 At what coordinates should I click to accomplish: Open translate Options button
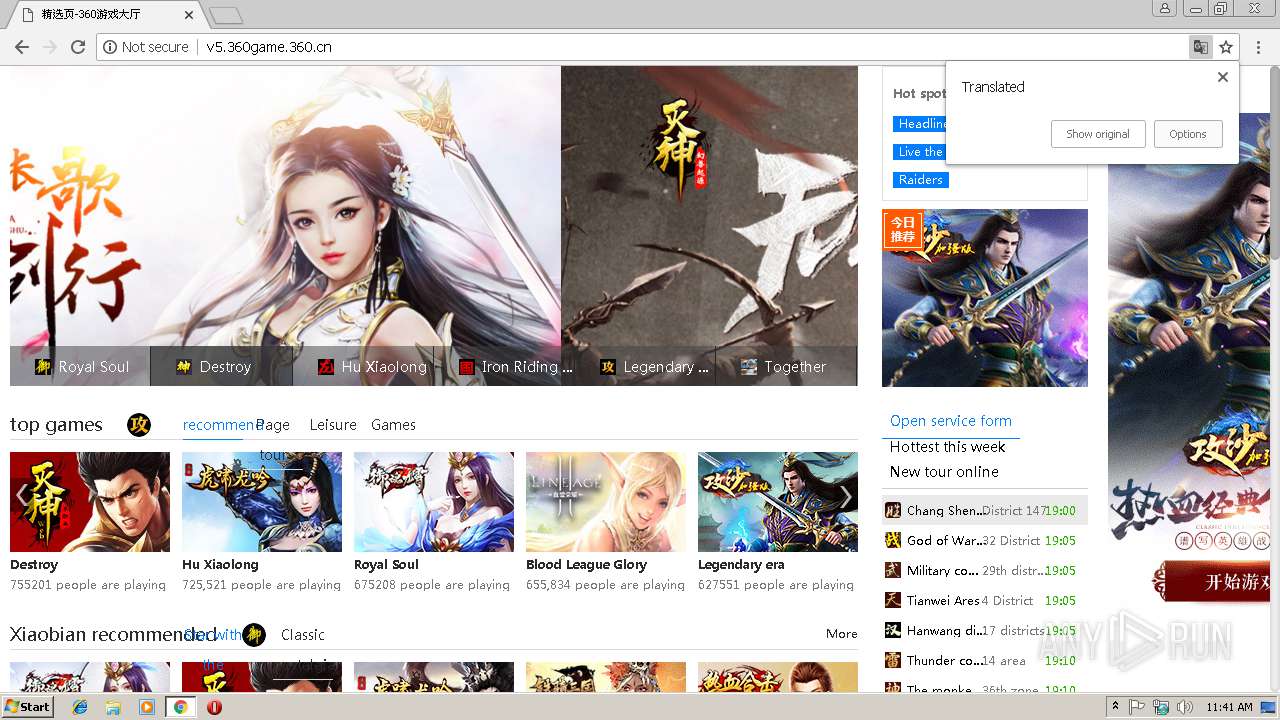point(1188,134)
